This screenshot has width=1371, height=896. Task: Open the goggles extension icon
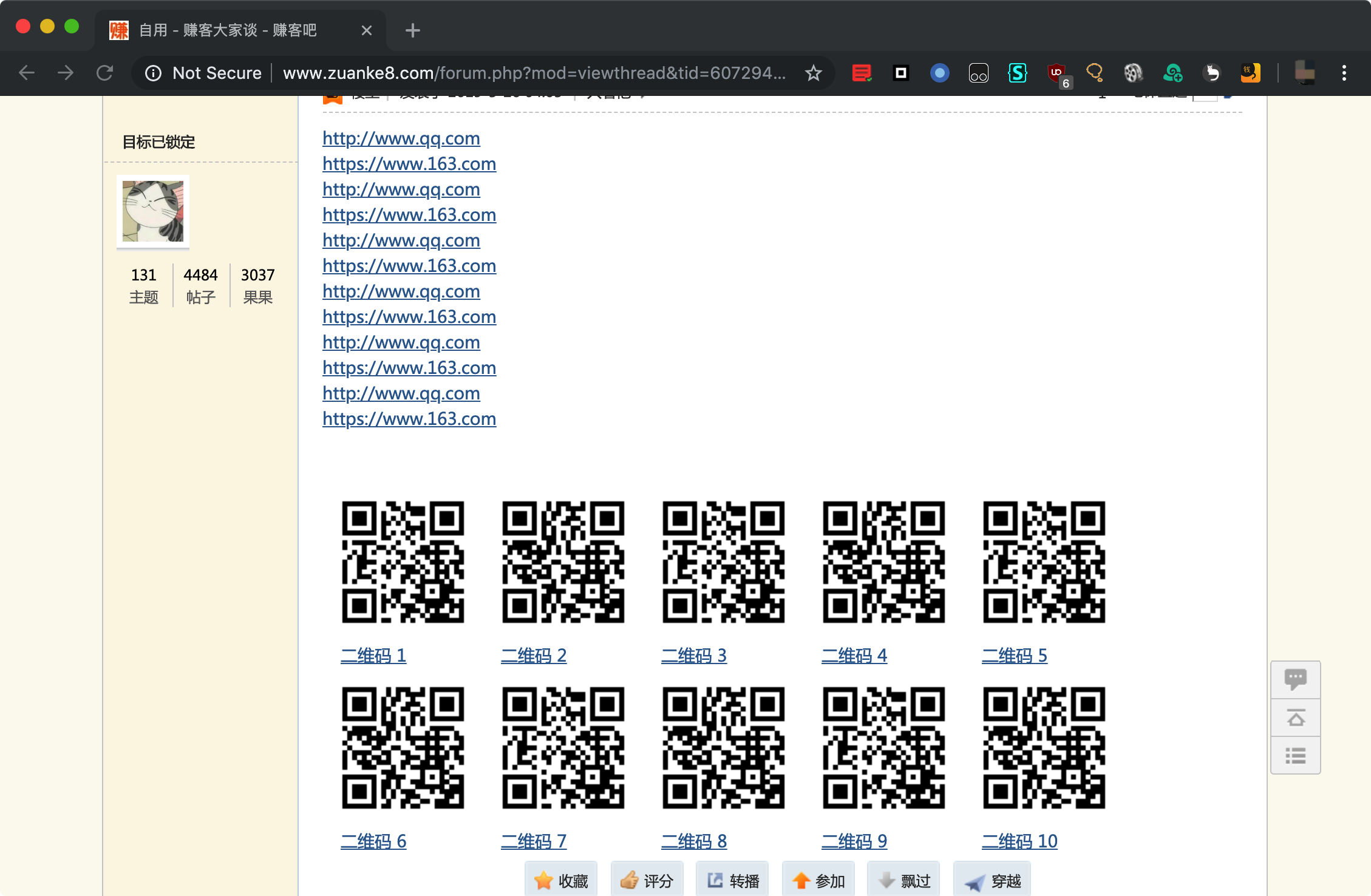click(x=978, y=73)
